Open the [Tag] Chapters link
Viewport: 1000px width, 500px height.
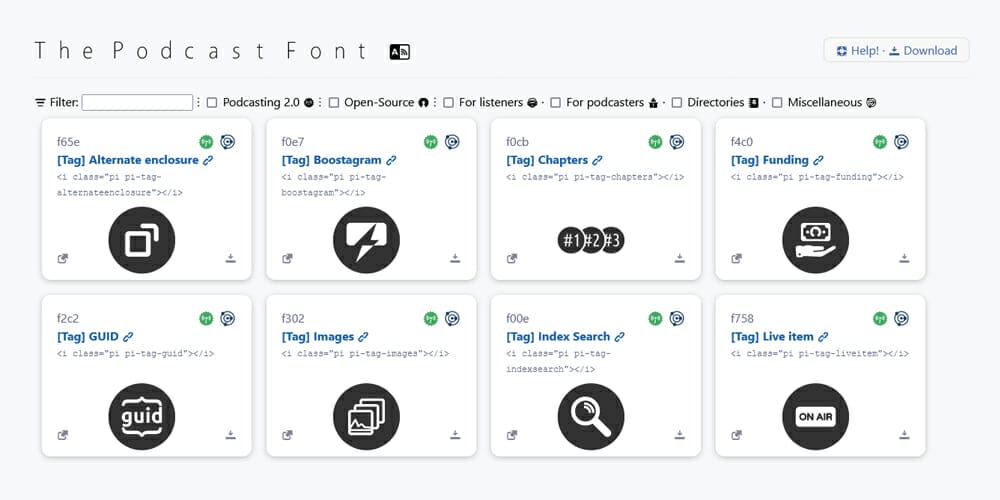[x=554, y=160]
